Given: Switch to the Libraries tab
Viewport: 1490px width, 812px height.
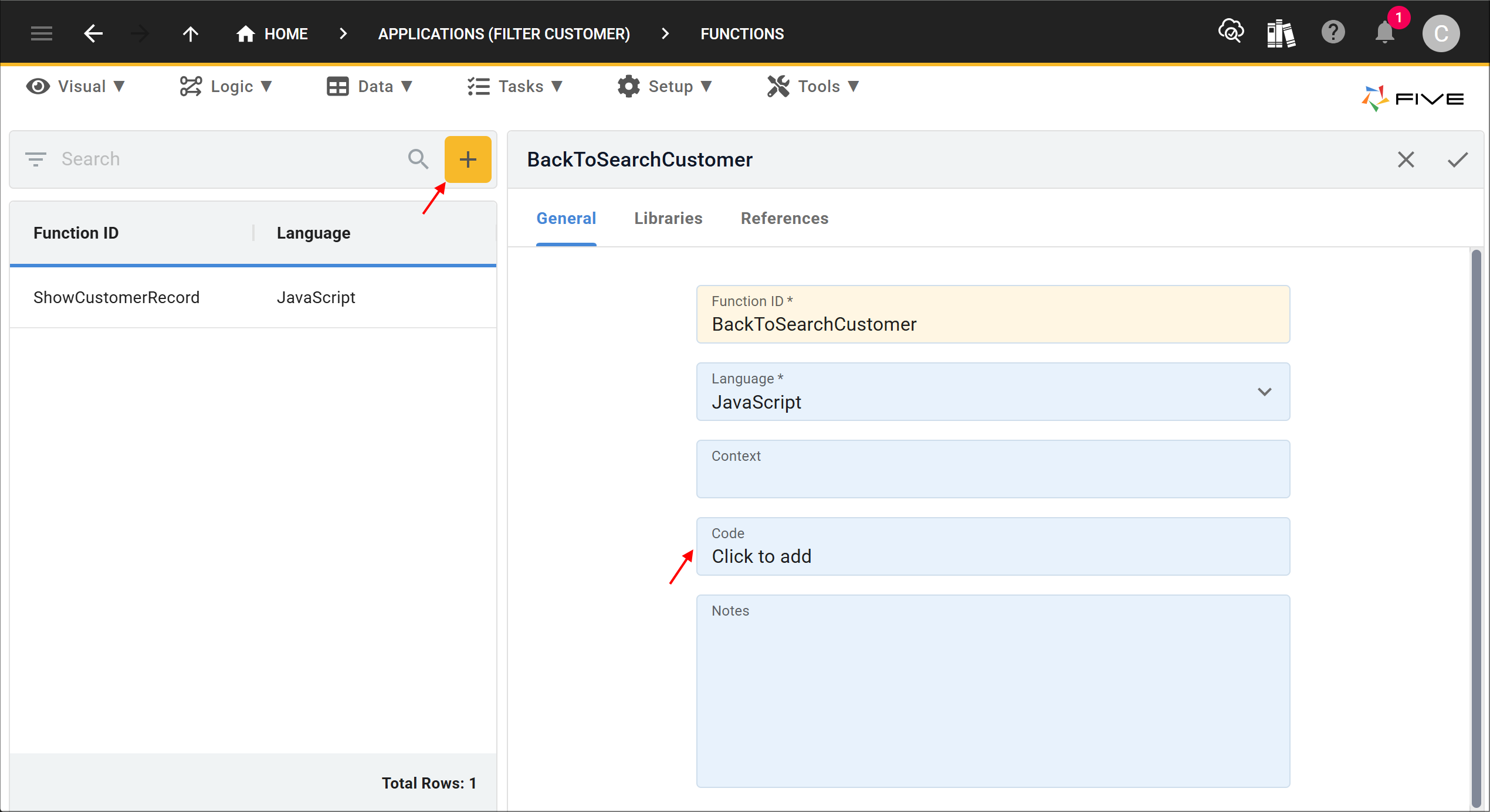Looking at the screenshot, I should 667,218.
